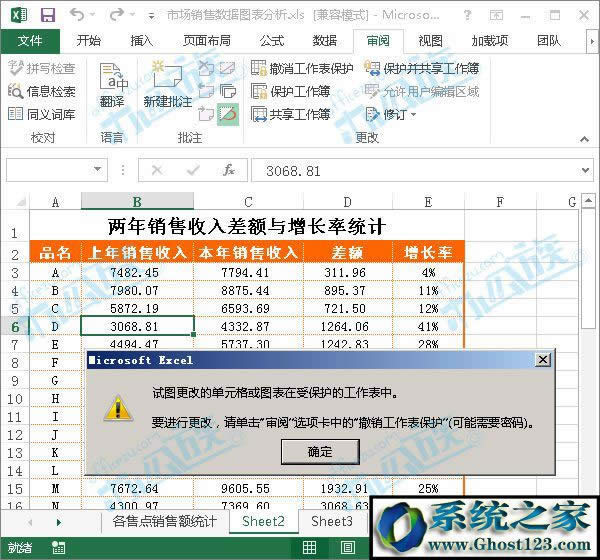Open the Redo history dropdown arrow
Image resolution: width=600 pixels, height=560 pixels.
point(132,15)
